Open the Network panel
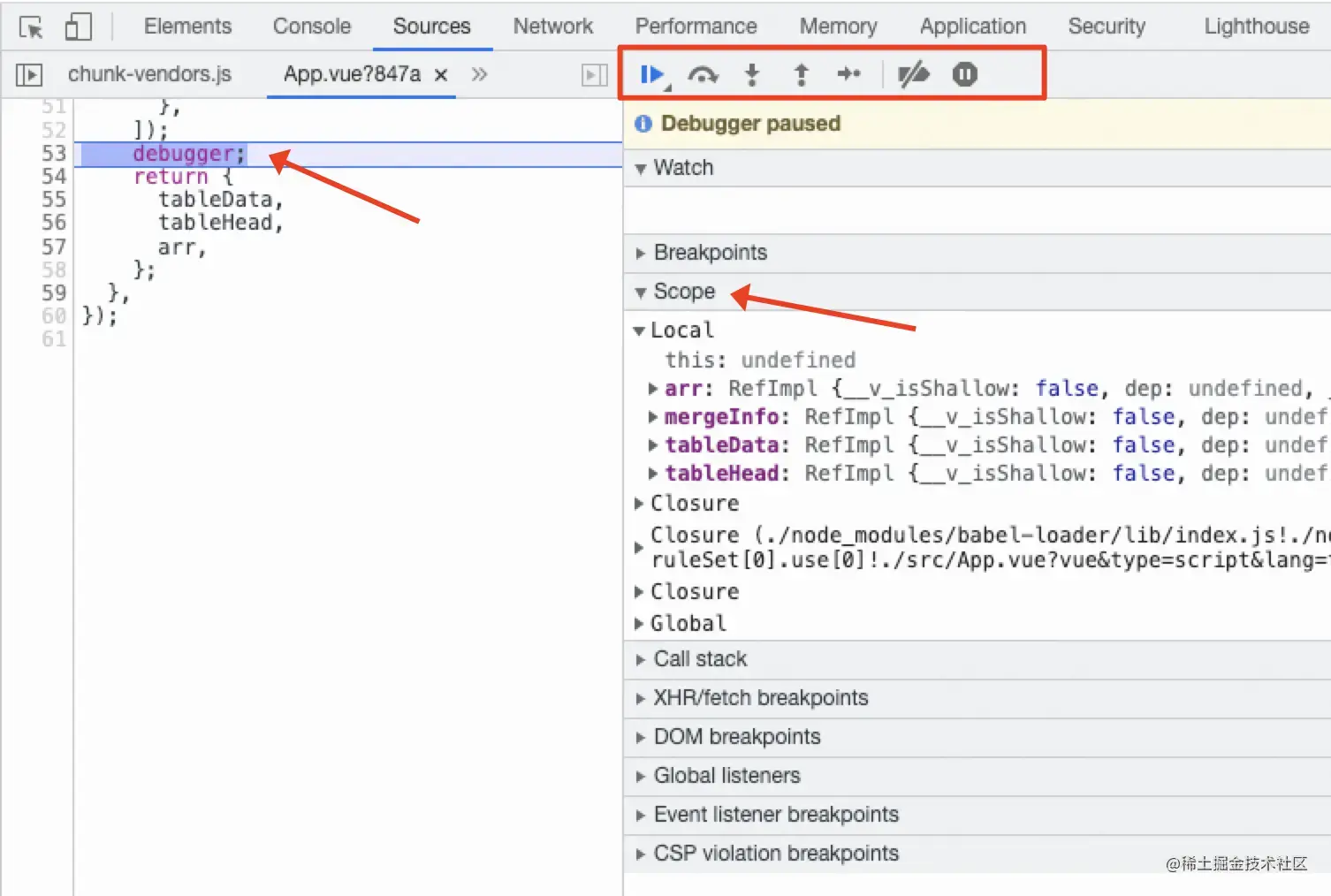The image size is (1331, 896). point(552,26)
